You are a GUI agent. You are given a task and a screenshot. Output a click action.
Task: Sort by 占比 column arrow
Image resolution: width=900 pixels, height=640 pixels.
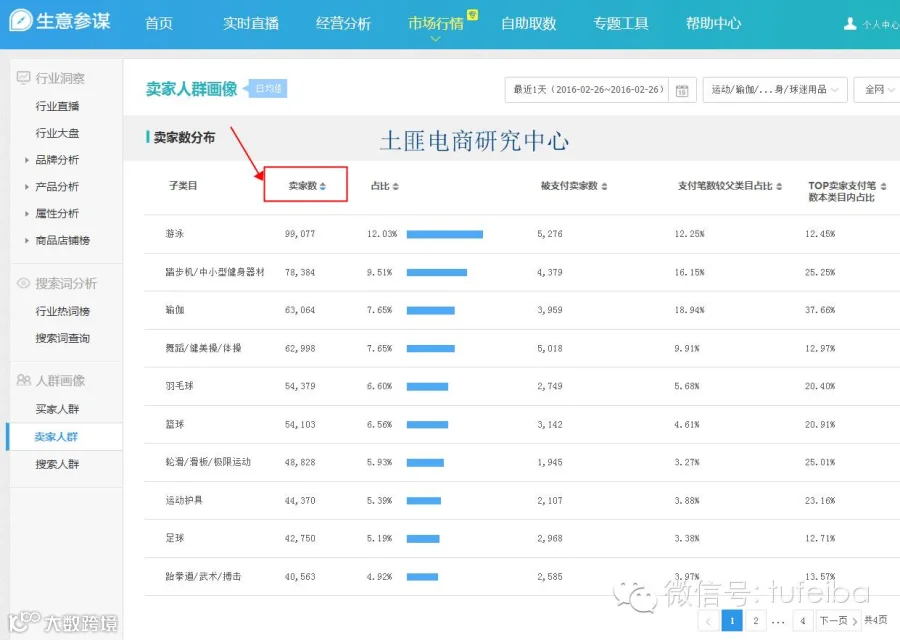395,186
